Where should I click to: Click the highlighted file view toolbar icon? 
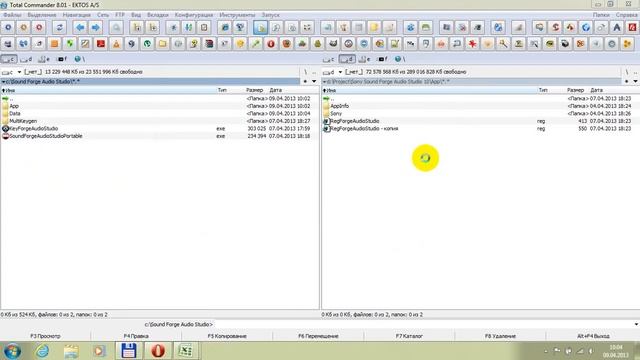260,28
